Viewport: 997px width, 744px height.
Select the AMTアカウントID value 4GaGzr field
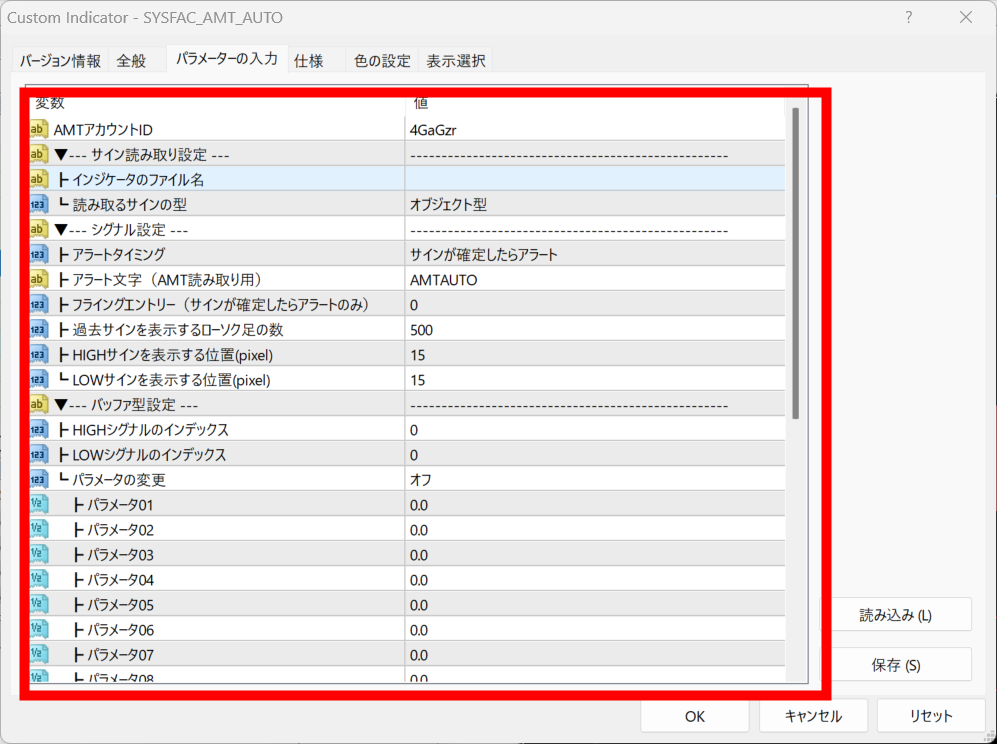(x=595, y=129)
